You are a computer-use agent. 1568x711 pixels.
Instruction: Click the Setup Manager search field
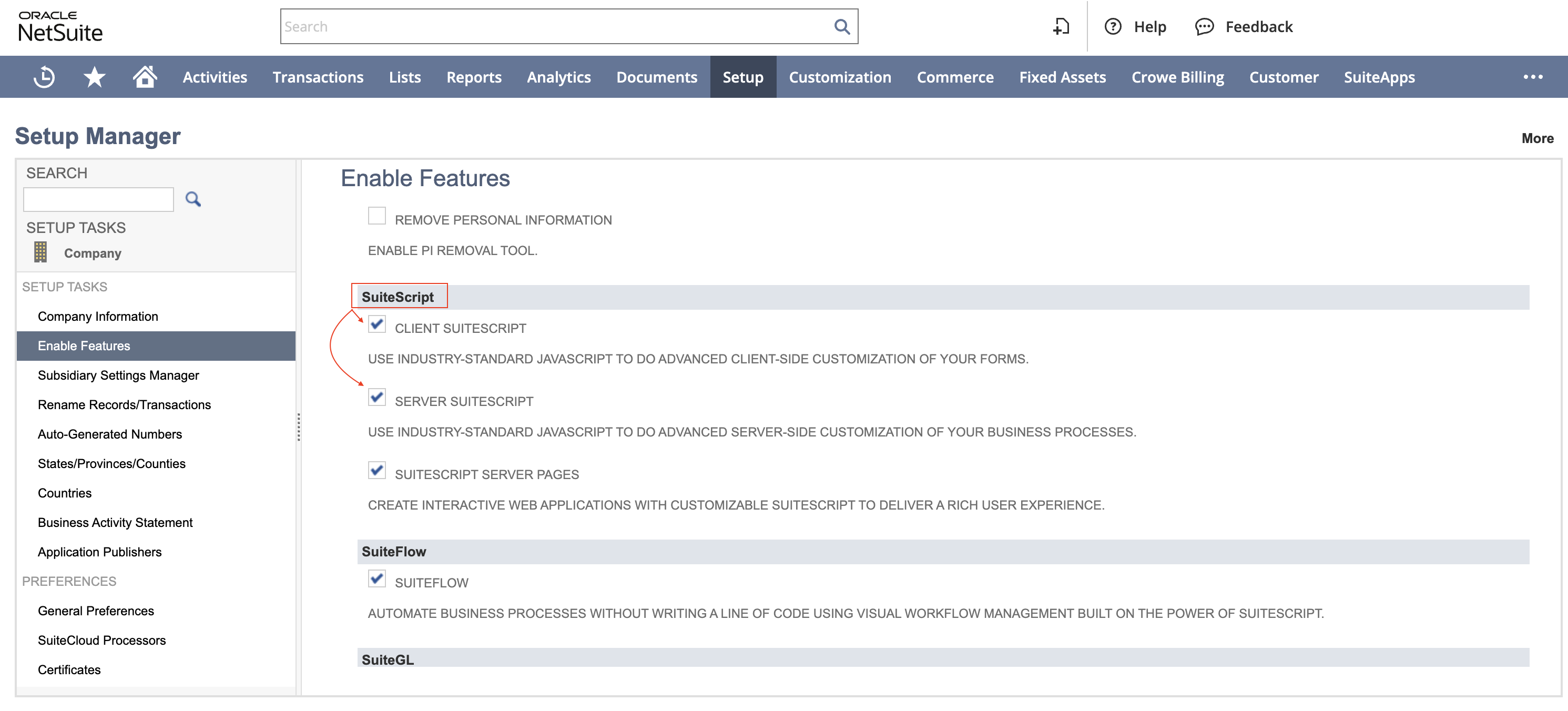[99, 200]
